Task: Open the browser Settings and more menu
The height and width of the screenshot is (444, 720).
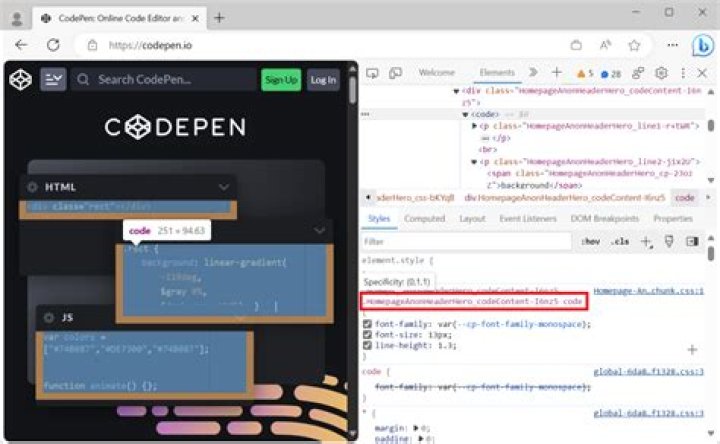Action: (x=673, y=45)
